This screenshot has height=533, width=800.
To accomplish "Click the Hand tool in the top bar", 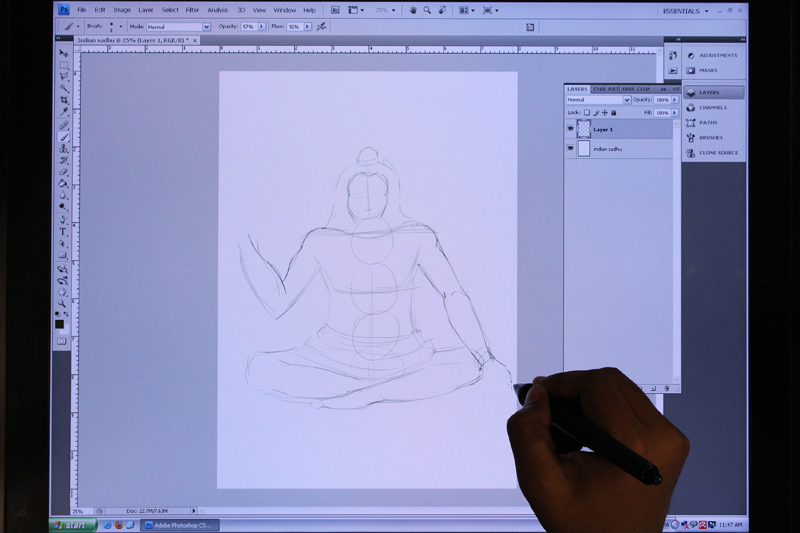I will coord(412,10).
